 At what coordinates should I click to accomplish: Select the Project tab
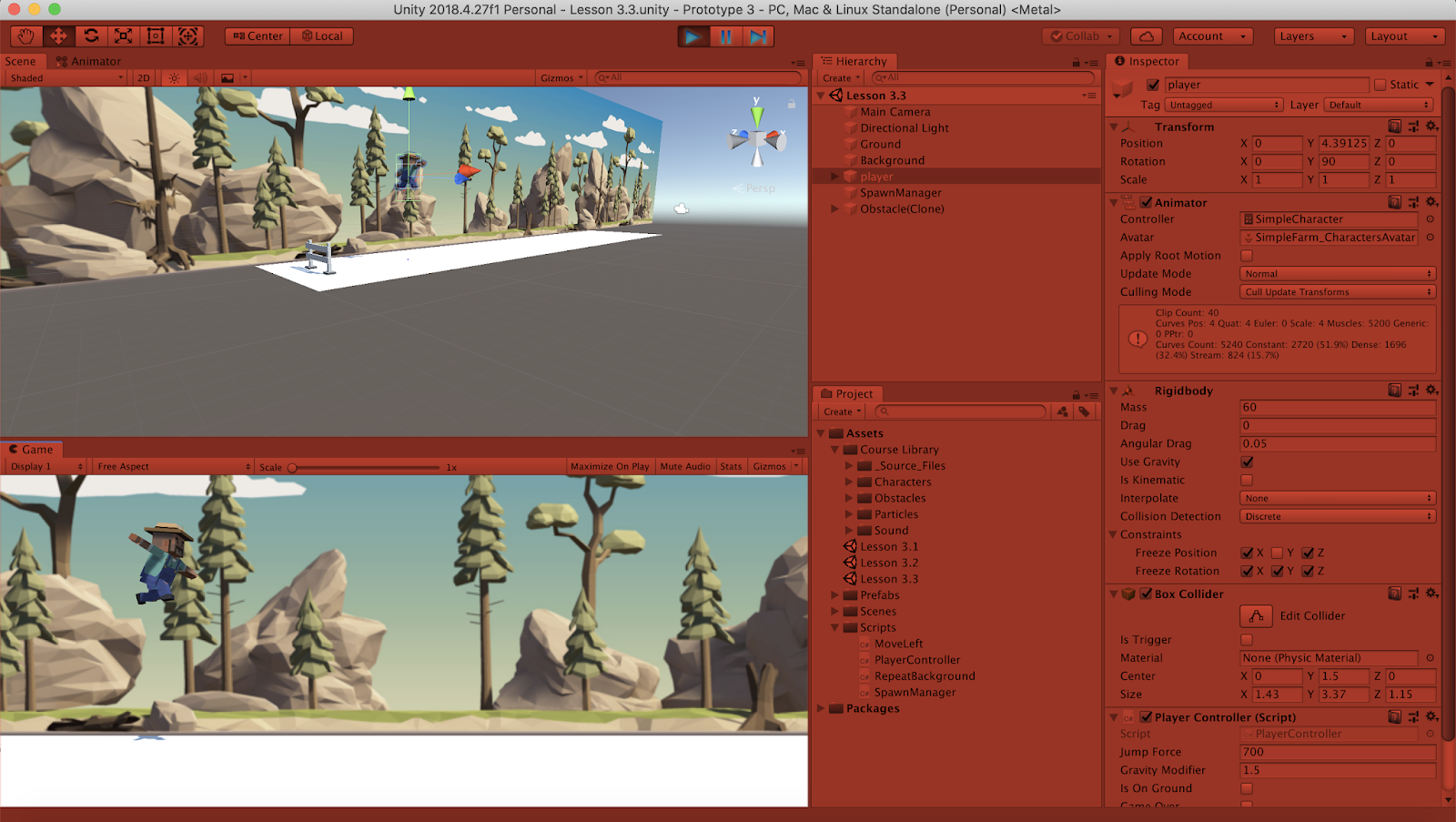(846, 394)
